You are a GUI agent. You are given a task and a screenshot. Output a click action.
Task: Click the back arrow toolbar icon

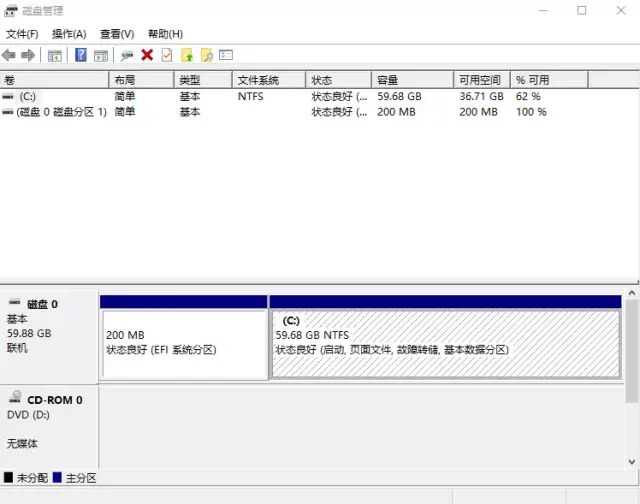[x=10, y=55]
